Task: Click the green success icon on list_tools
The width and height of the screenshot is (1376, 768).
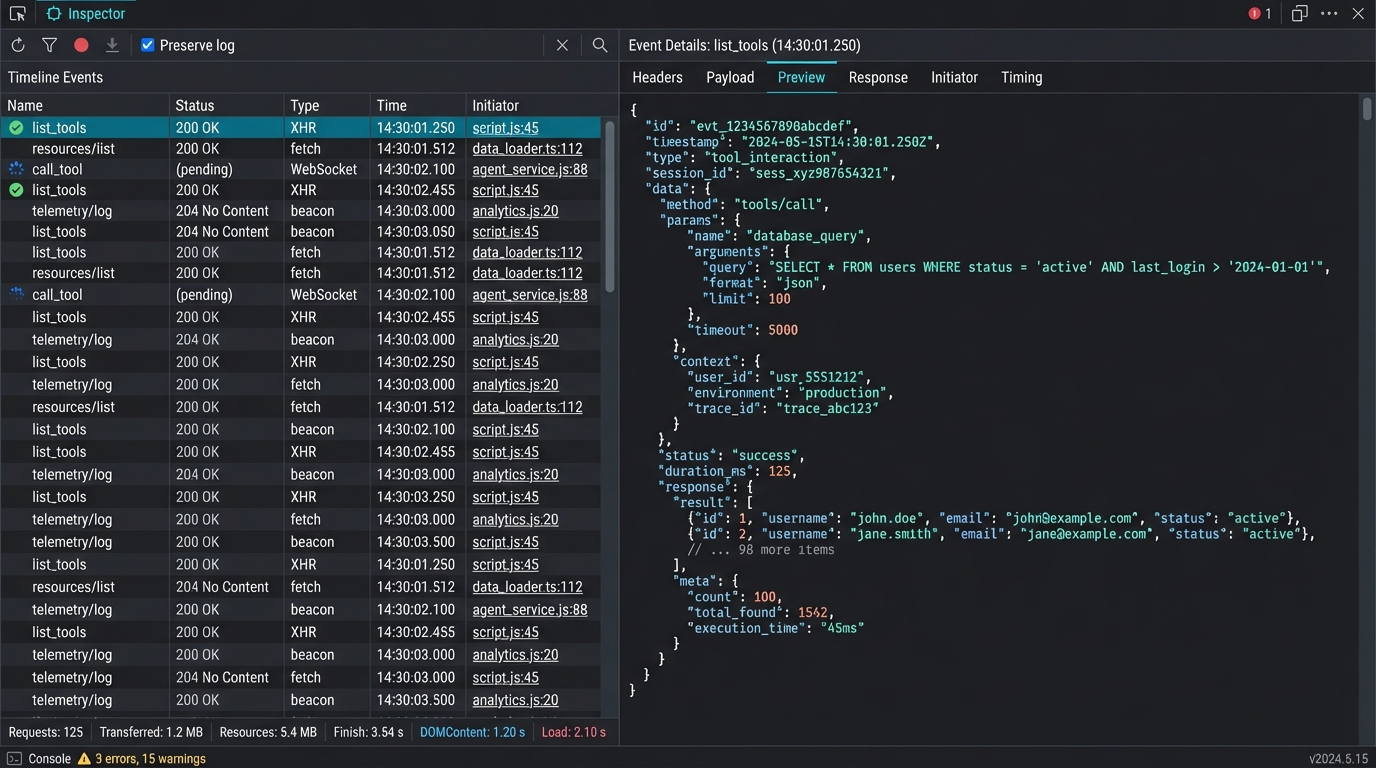Action: click(x=15, y=127)
